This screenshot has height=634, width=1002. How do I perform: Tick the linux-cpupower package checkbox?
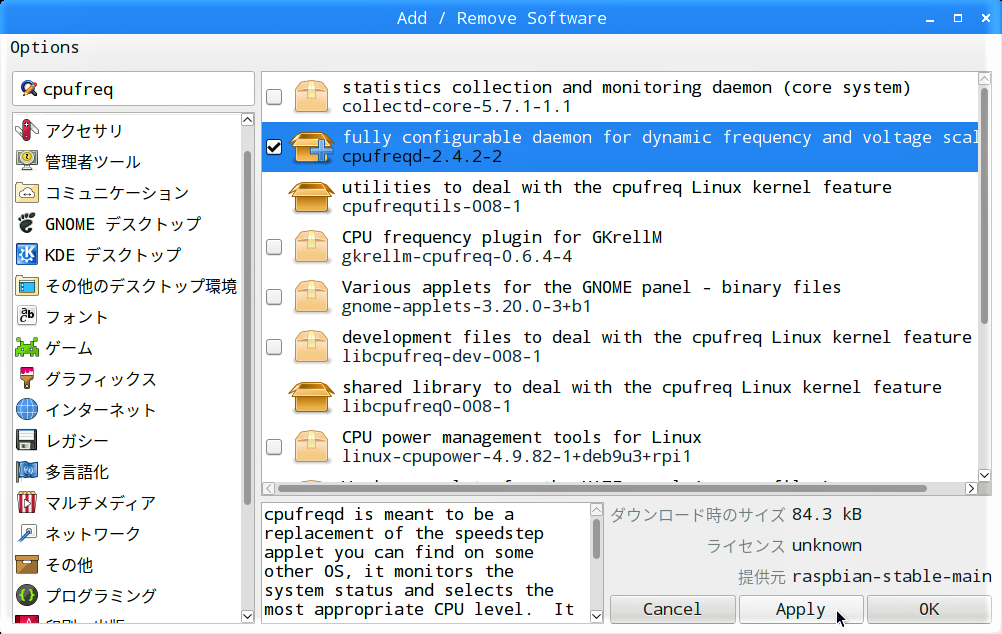point(274,447)
